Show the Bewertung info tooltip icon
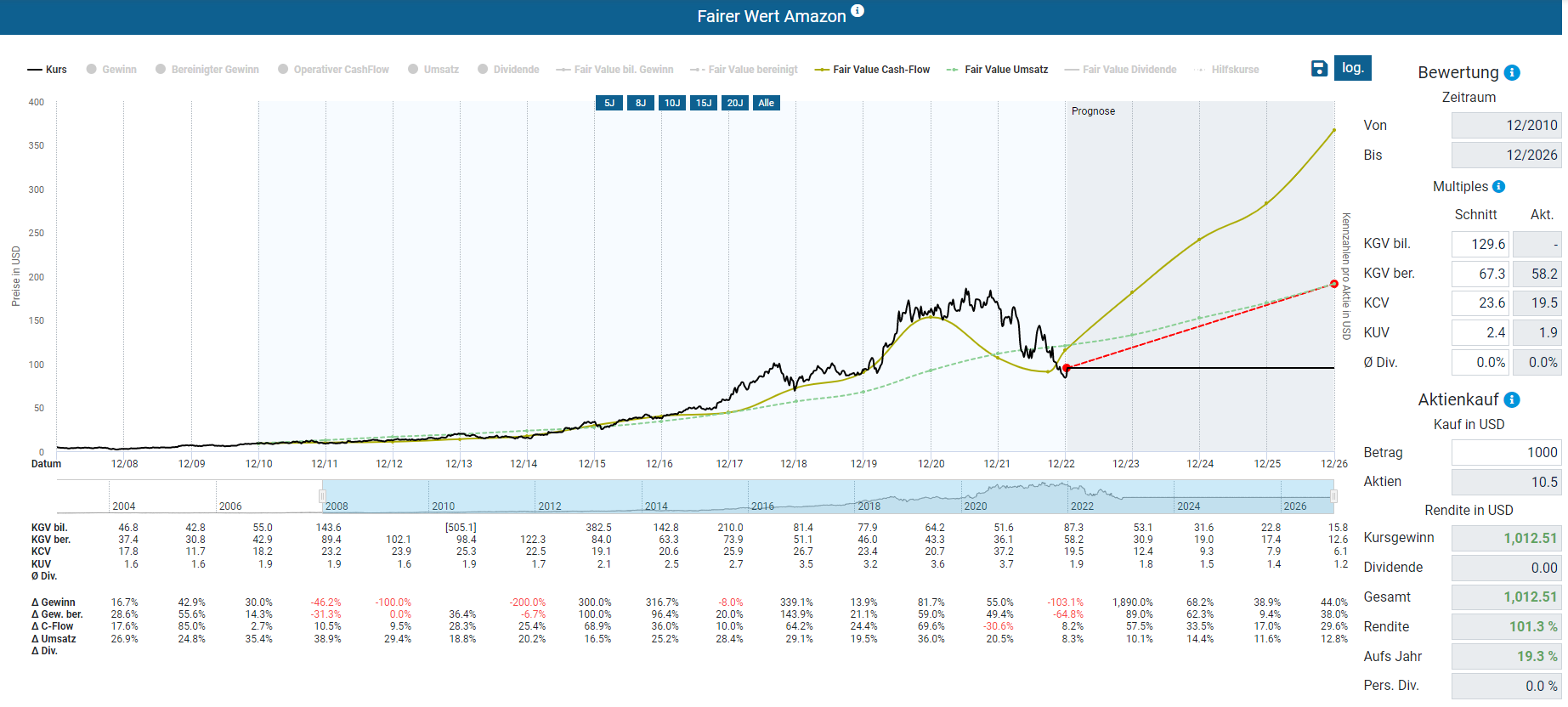The image size is (1568, 707). [x=1512, y=73]
